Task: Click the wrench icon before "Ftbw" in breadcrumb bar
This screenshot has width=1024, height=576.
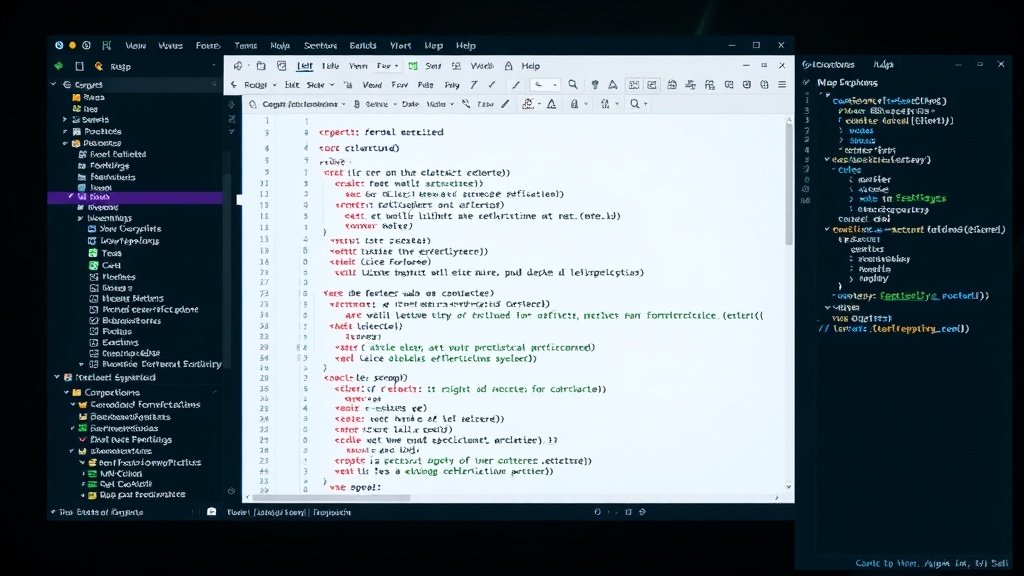Action: click(466, 104)
